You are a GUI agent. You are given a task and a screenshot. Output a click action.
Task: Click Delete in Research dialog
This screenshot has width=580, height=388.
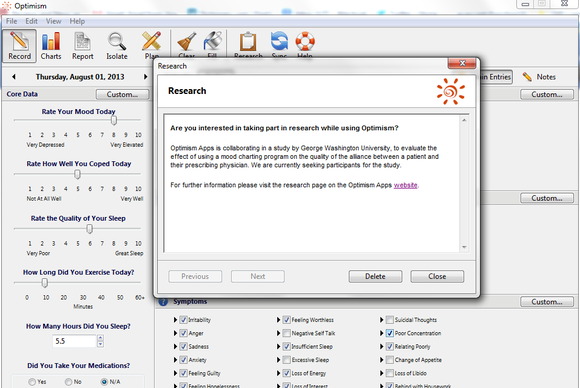375,276
